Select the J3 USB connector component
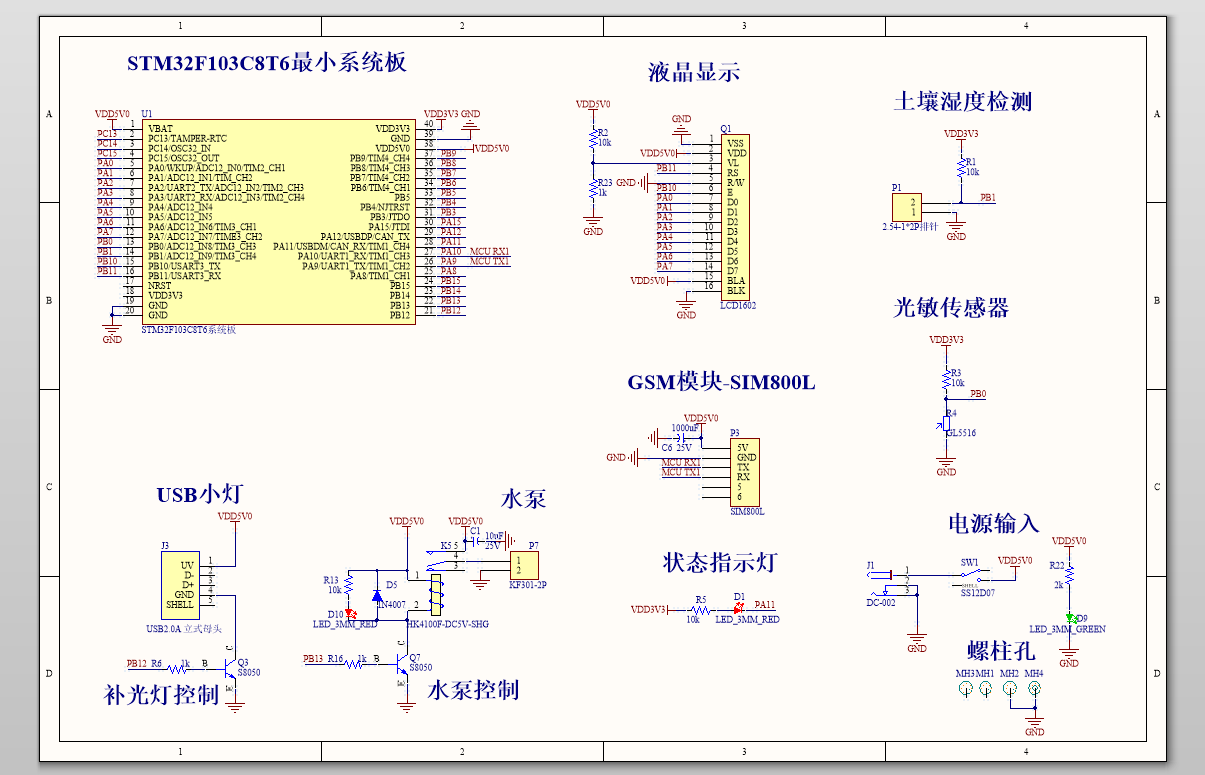This screenshot has width=1205, height=775. pyautogui.click(x=182, y=585)
